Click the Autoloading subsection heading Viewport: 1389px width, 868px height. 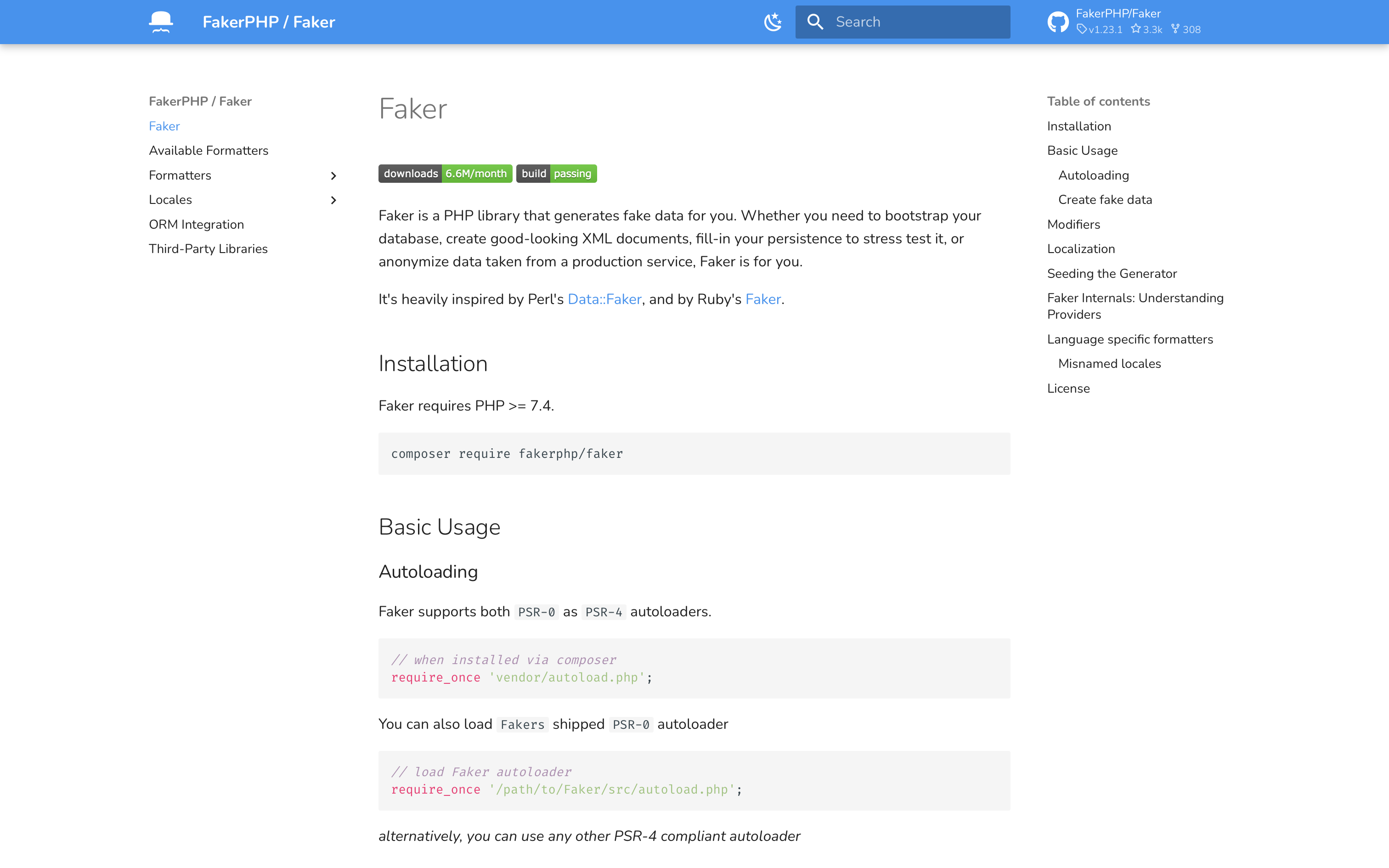(428, 572)
